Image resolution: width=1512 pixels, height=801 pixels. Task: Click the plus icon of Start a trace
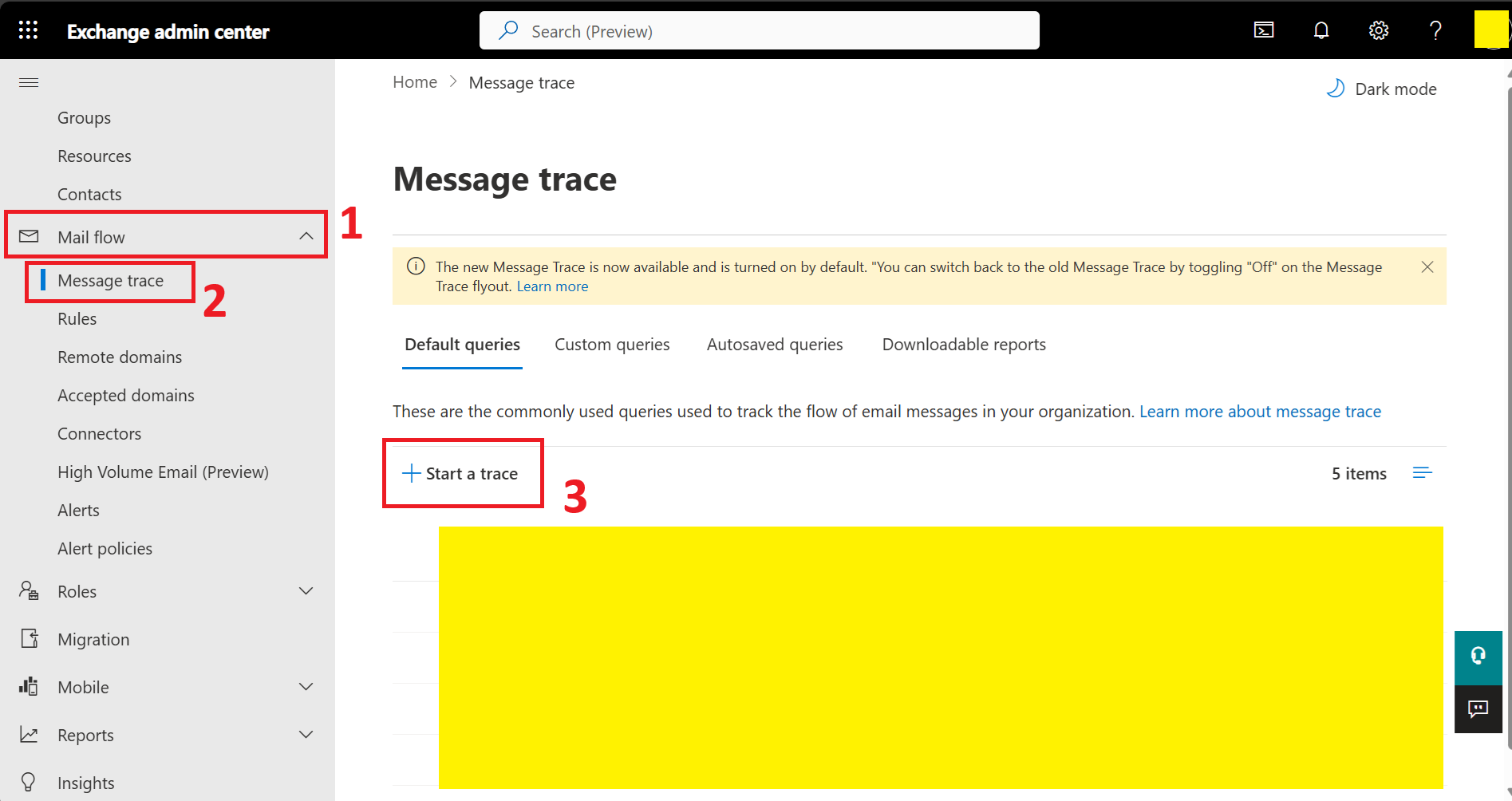coord(411,473)
